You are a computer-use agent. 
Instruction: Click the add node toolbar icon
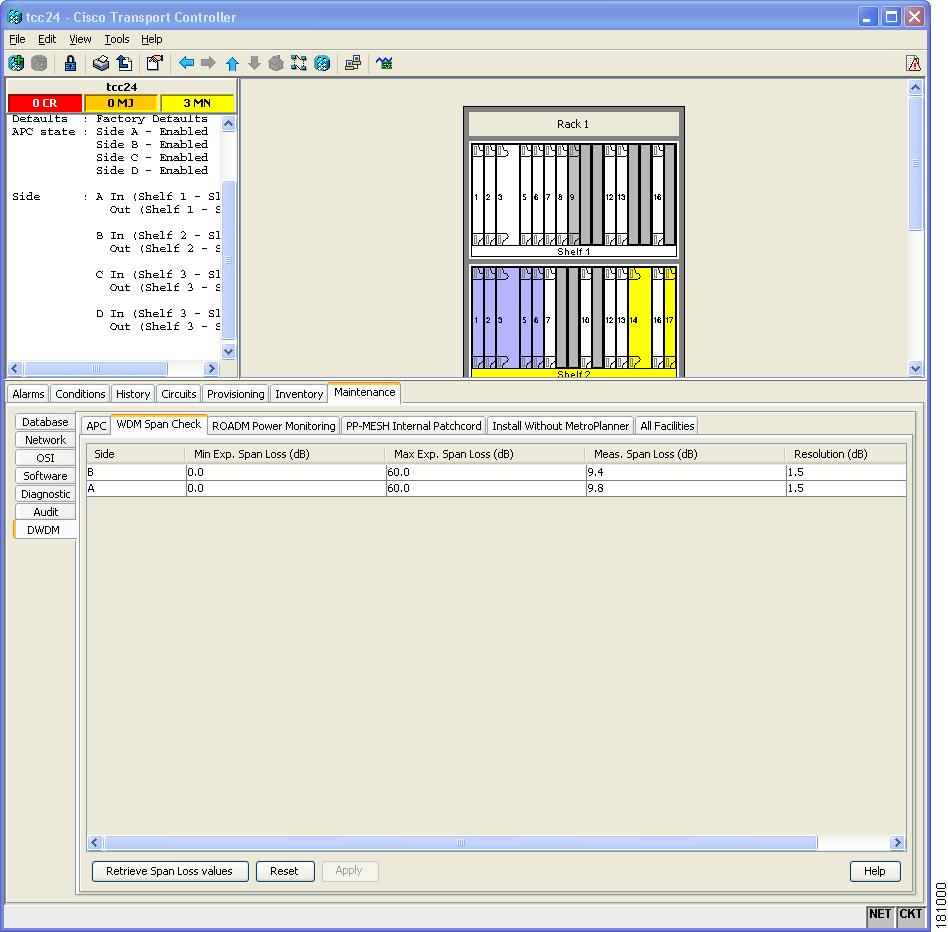16,63
